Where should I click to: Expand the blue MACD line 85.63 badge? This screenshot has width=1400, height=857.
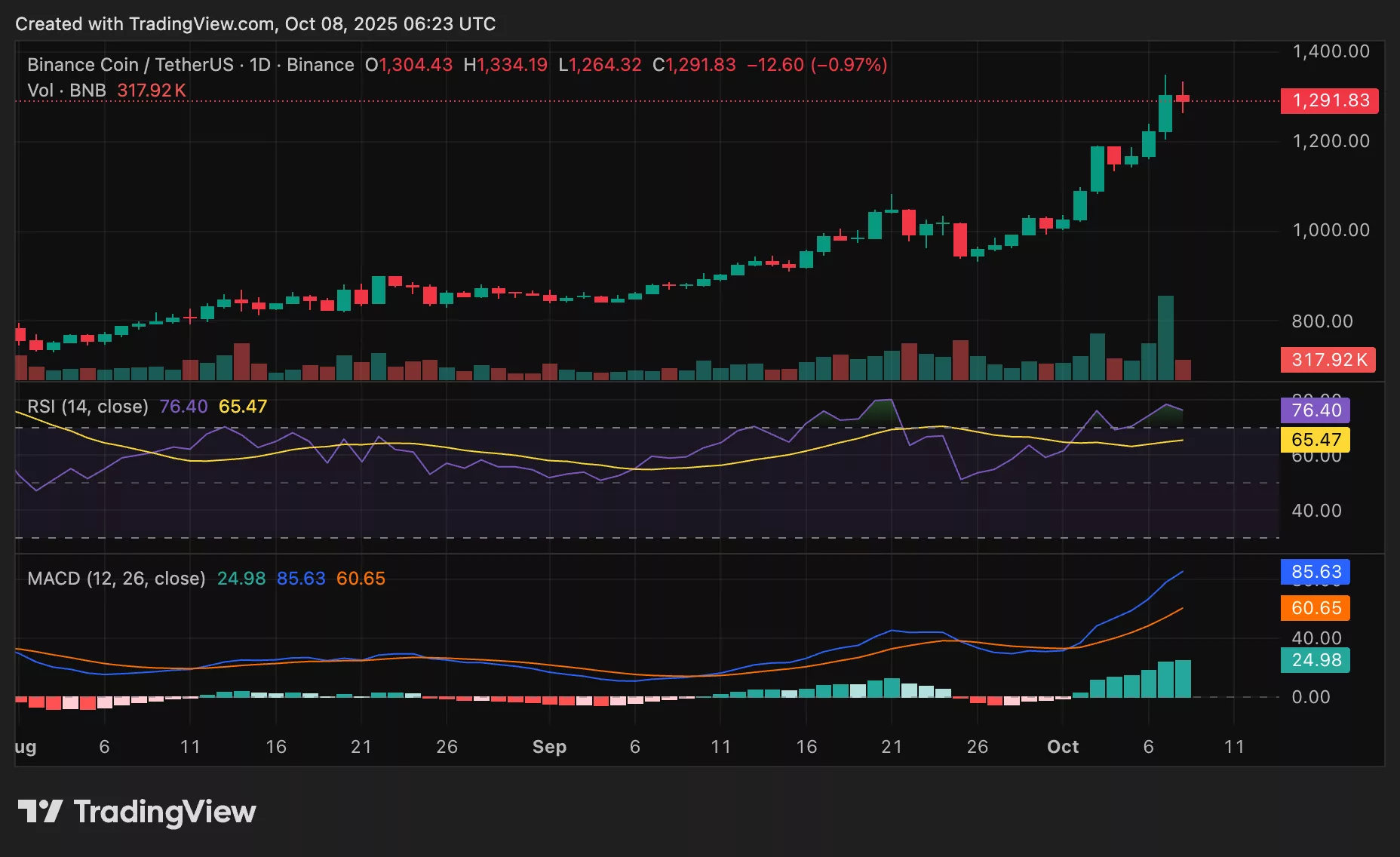click(1316, 573)
